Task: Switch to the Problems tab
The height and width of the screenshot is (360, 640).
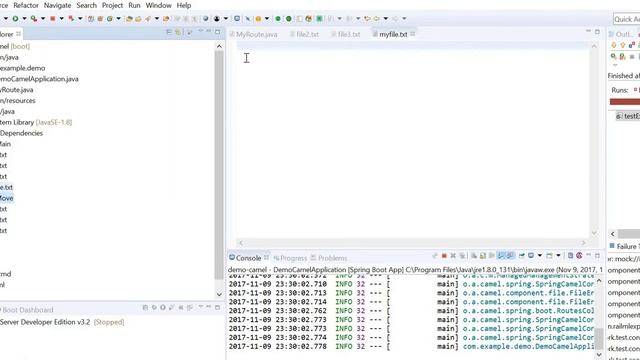Action: coord(329,258)
